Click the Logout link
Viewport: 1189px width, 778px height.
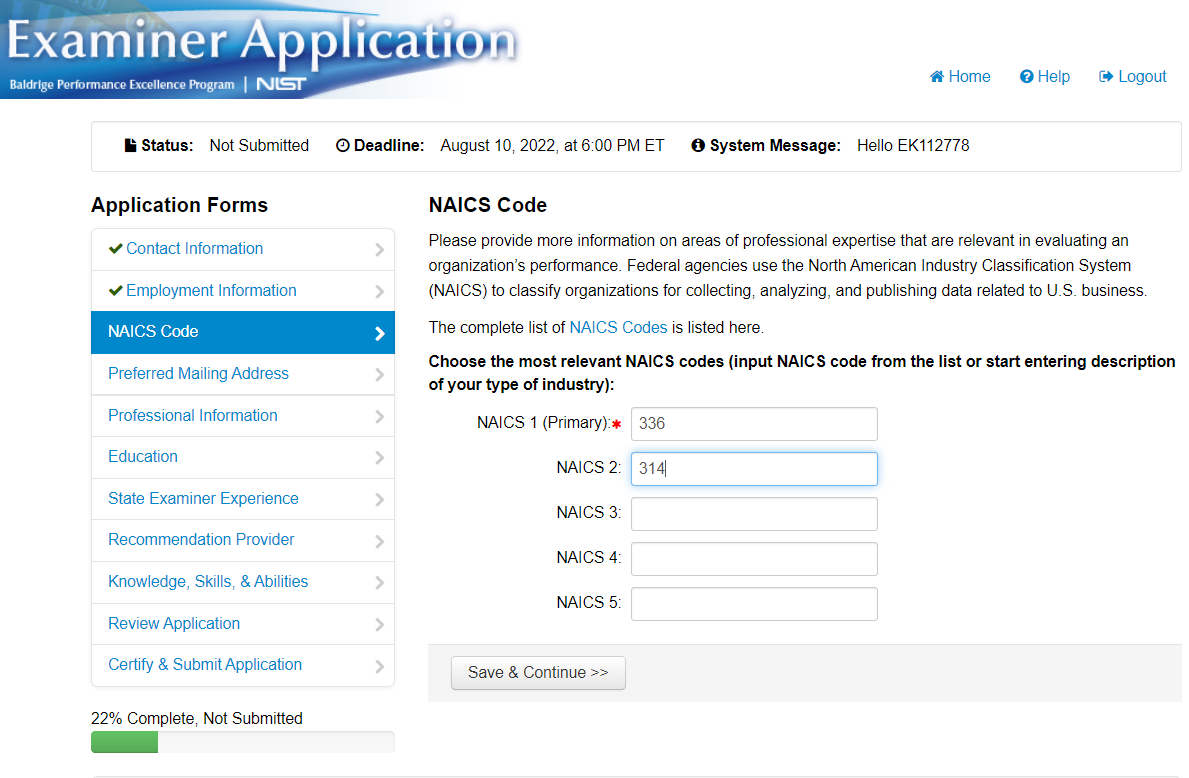pyautogui.click(x=1133, y=77)
